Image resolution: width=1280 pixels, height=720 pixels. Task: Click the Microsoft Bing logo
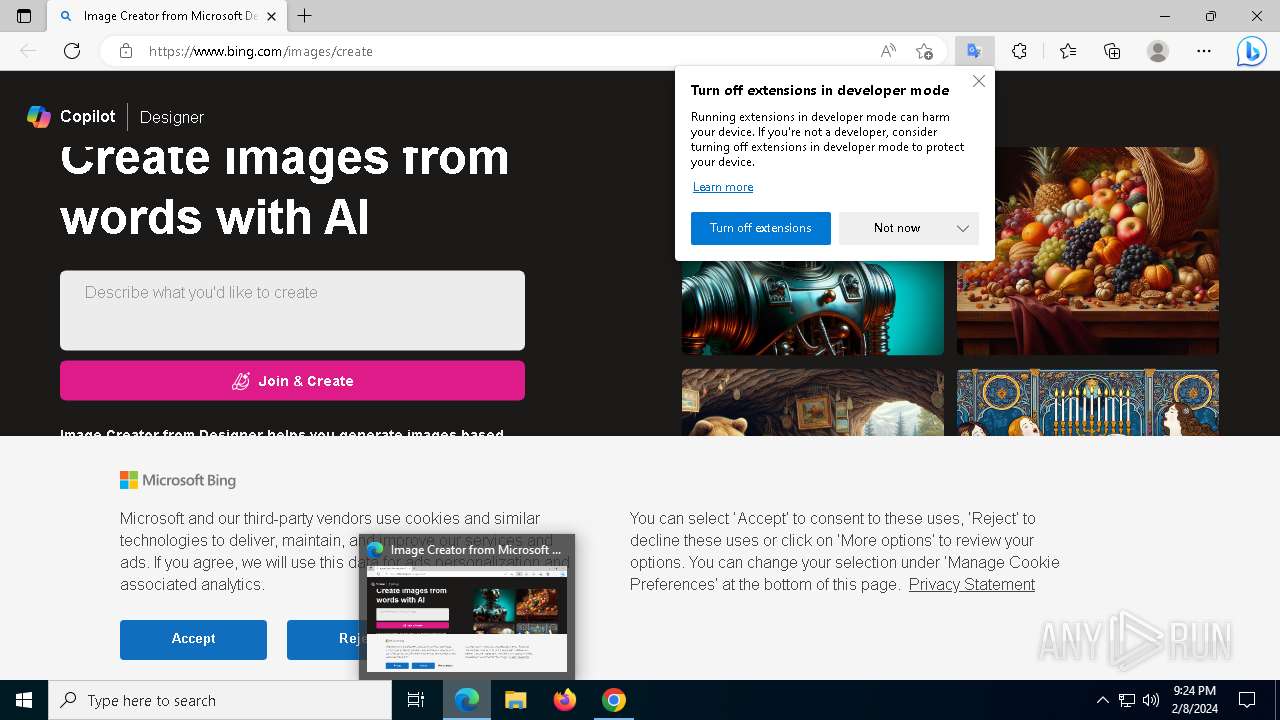click(x=178, y=480)
